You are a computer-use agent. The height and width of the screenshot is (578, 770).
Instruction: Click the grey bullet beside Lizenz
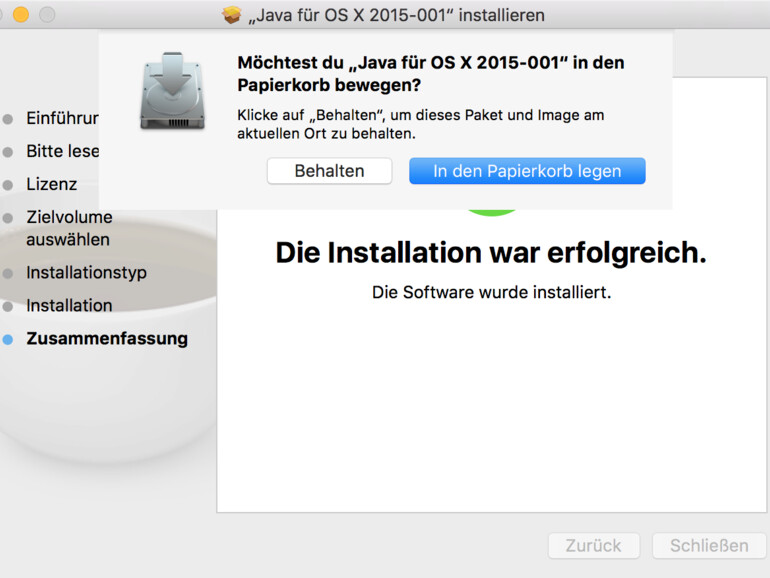click(8, 185)
